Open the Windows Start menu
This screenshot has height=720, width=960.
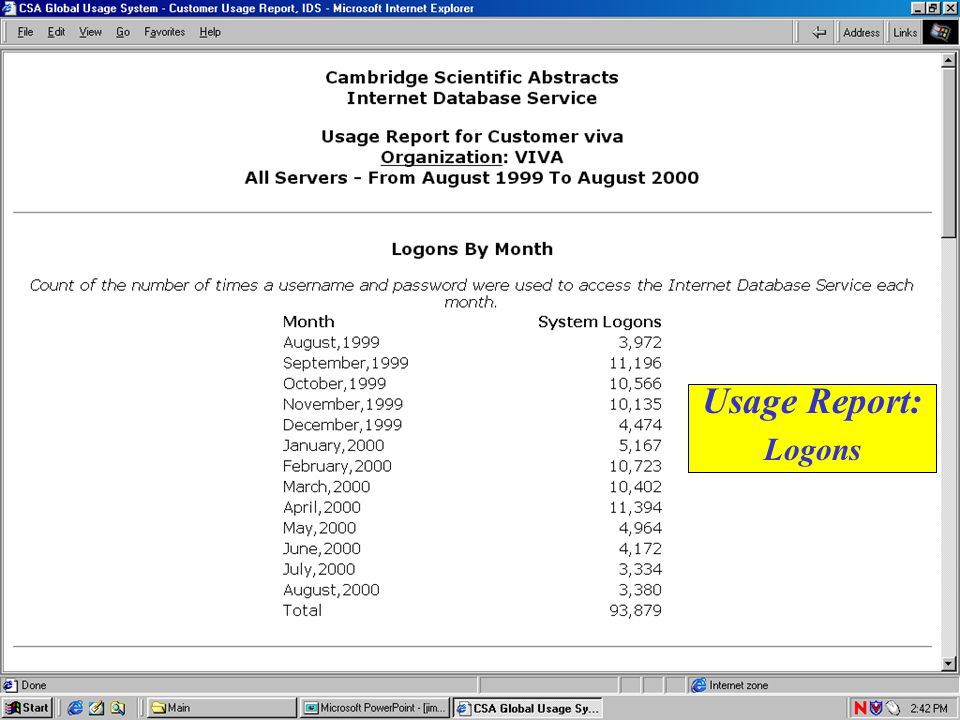[x=28, y=708]
